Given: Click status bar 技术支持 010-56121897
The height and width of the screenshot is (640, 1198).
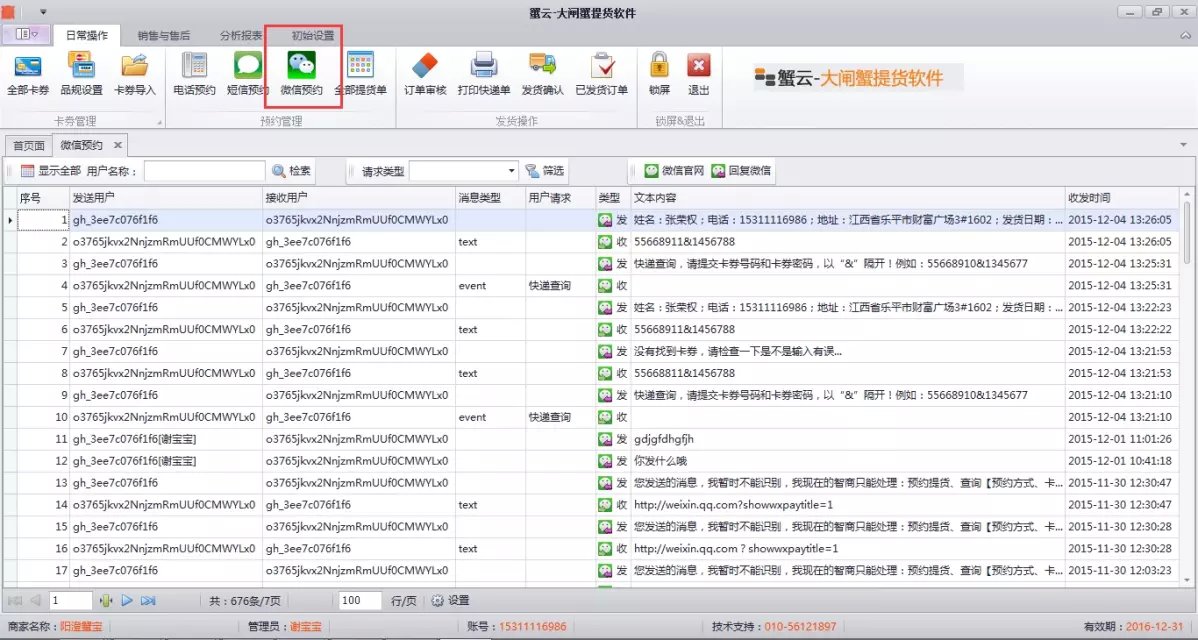Looking at the screenshot, I should click(x=774, y=626).
